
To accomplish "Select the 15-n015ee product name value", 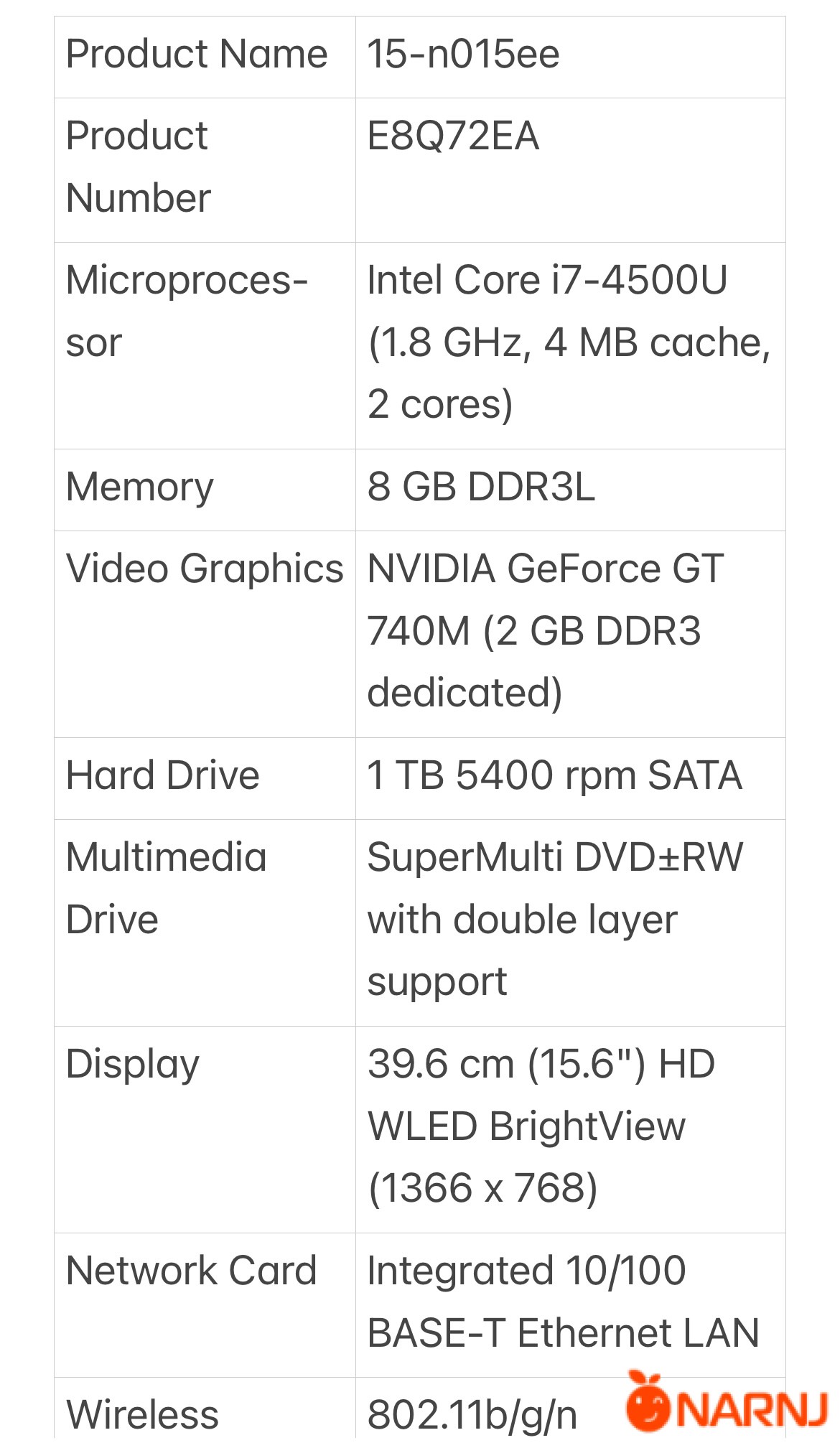I will click(463, 55).
